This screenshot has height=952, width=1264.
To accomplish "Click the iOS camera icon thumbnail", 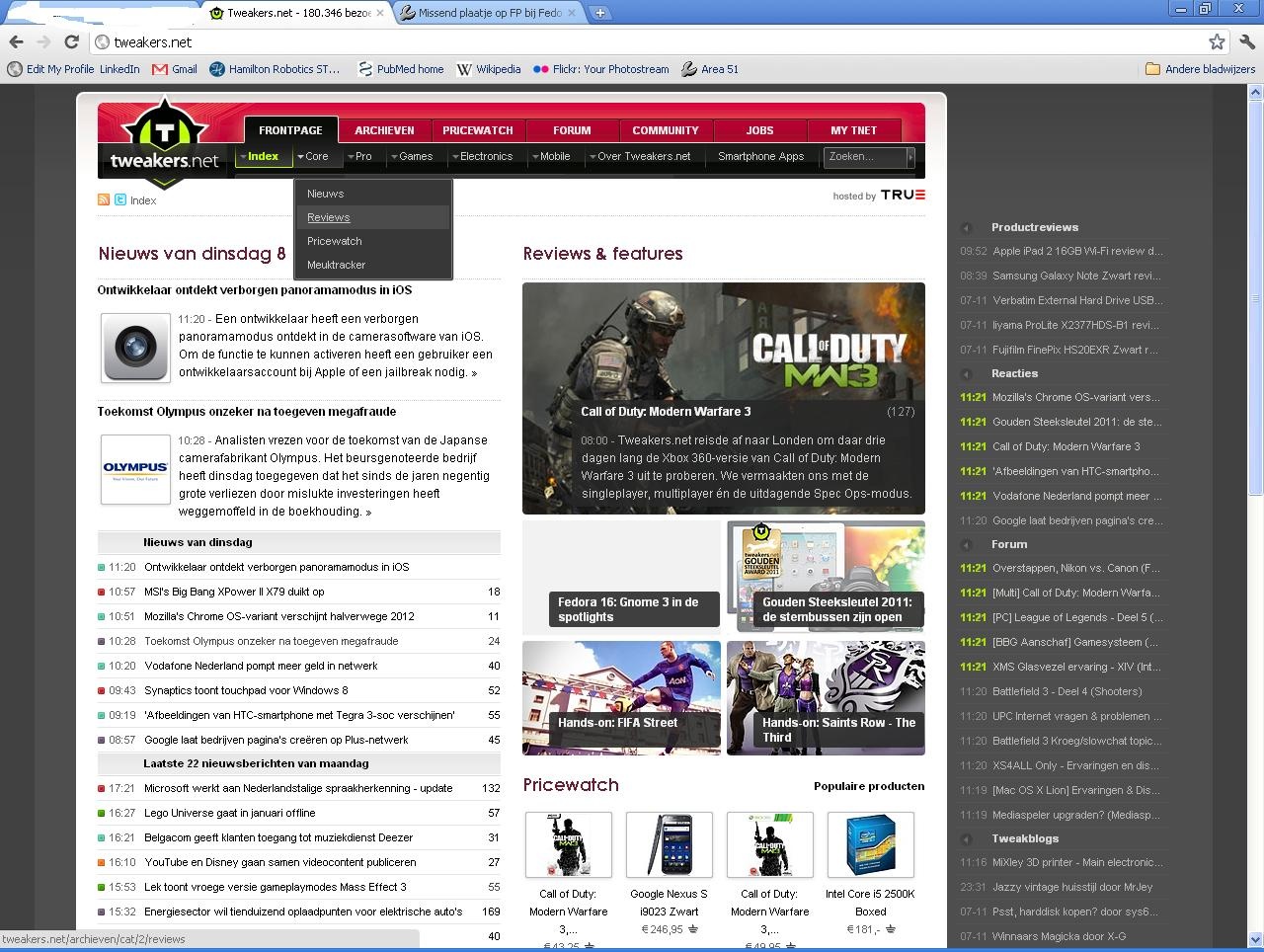I will pos(135,347).
